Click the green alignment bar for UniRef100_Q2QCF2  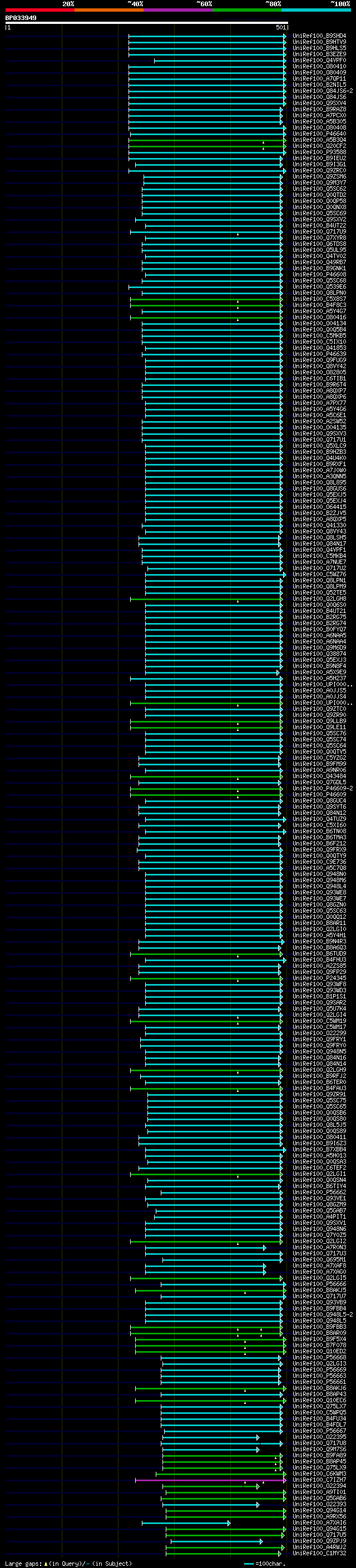click(207, 146)
